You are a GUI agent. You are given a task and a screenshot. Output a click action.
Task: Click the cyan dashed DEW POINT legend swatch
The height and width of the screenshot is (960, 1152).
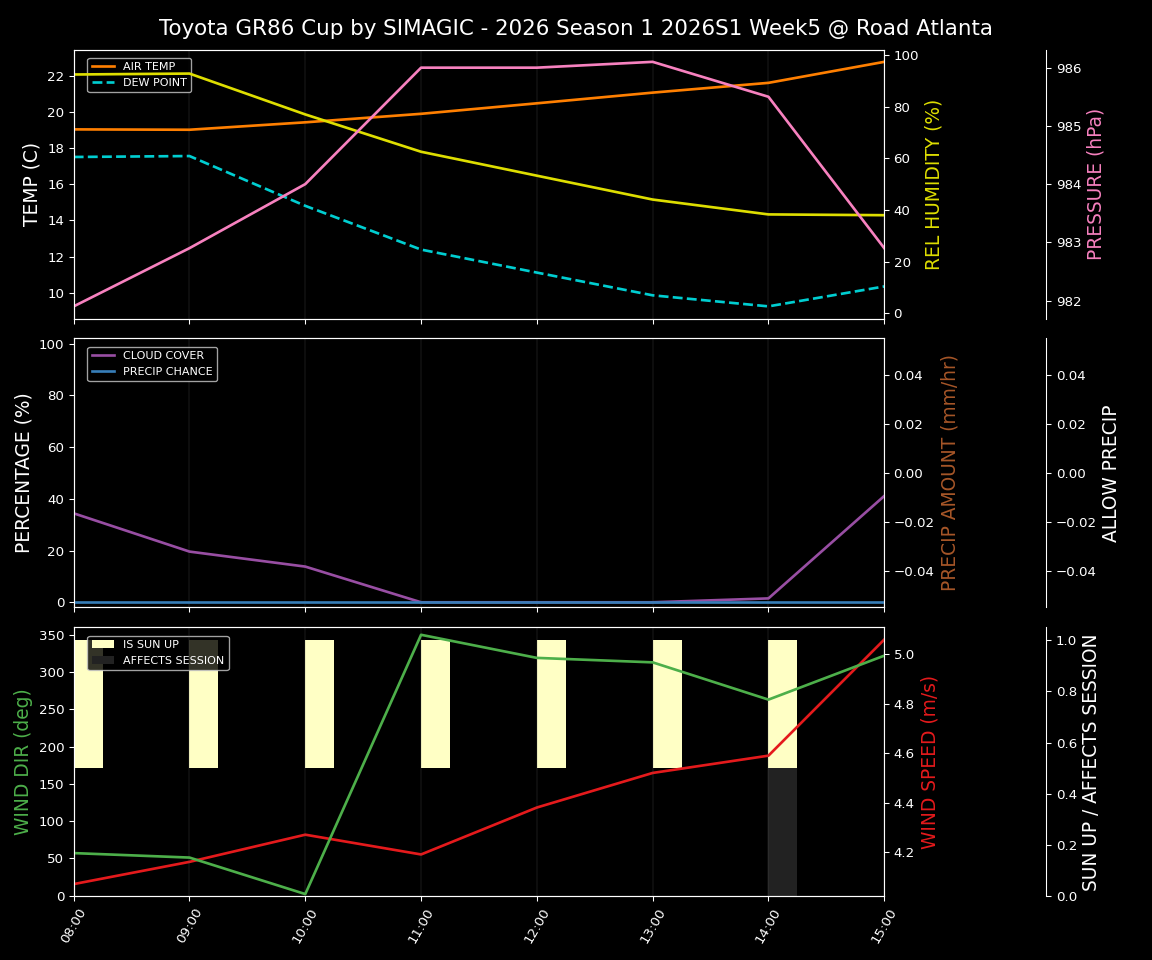tap(101, 83)
